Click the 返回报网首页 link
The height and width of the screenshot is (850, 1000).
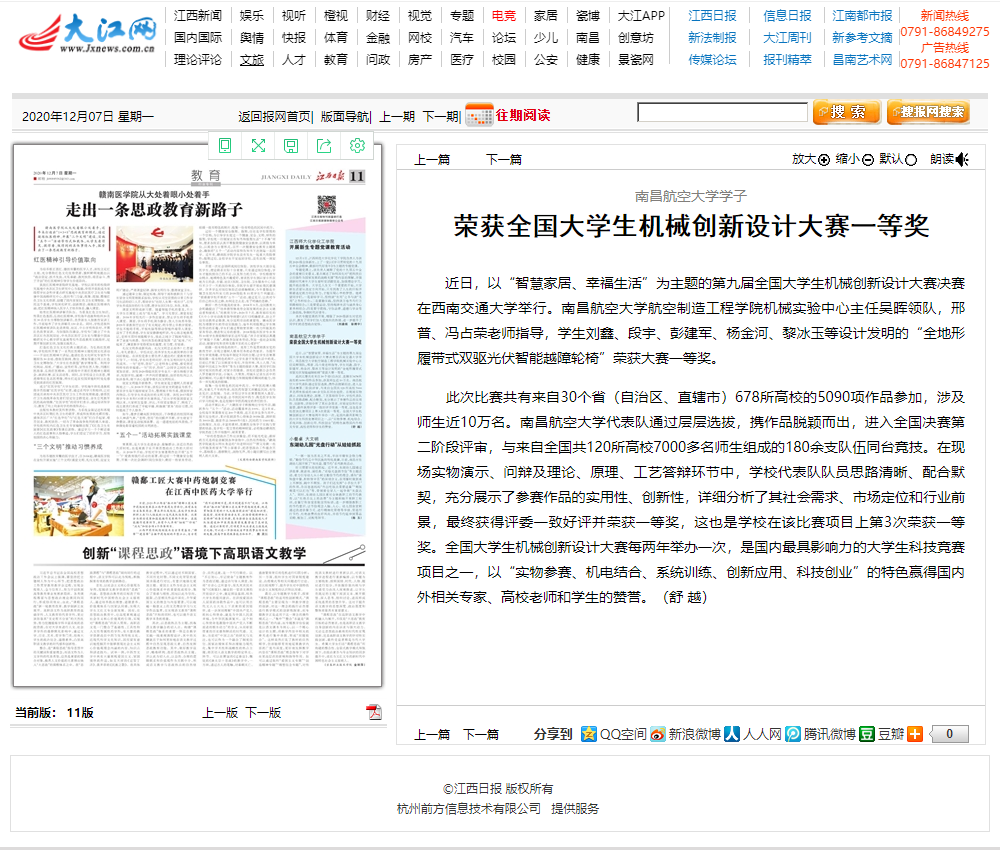pyautogui.click(x=275, y=116)
